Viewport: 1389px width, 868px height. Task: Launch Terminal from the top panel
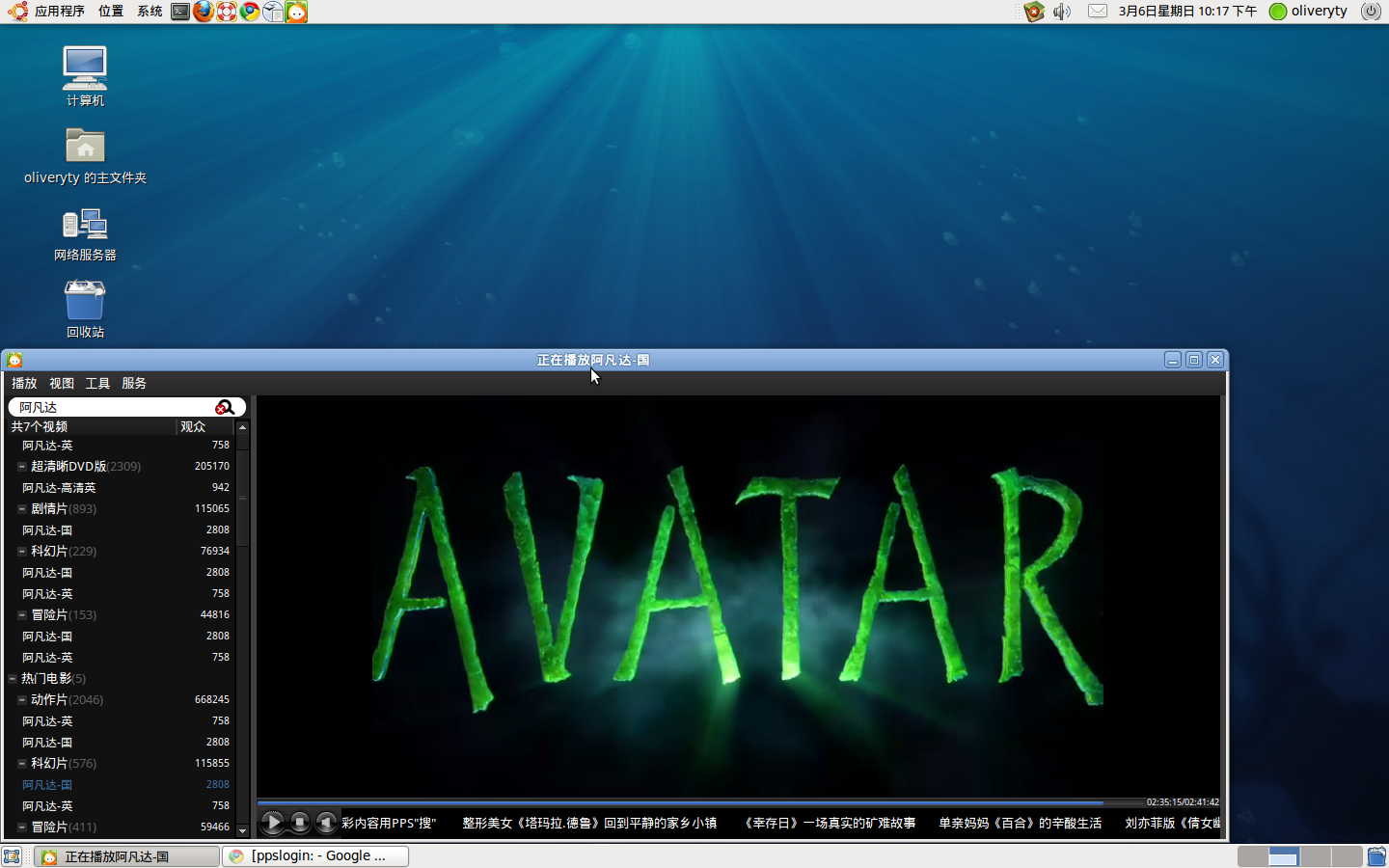coord(180,12)
